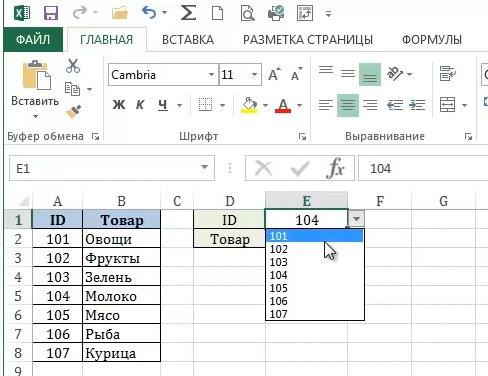Save the workbook with floppy disk icon
The image size is (488, 376).
point(51,14)
